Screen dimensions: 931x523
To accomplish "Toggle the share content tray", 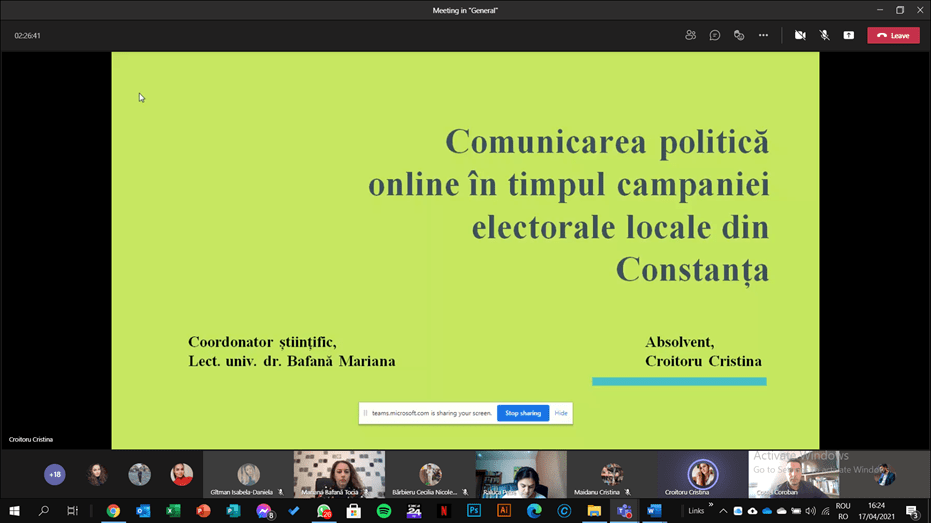I will (848, 35).
